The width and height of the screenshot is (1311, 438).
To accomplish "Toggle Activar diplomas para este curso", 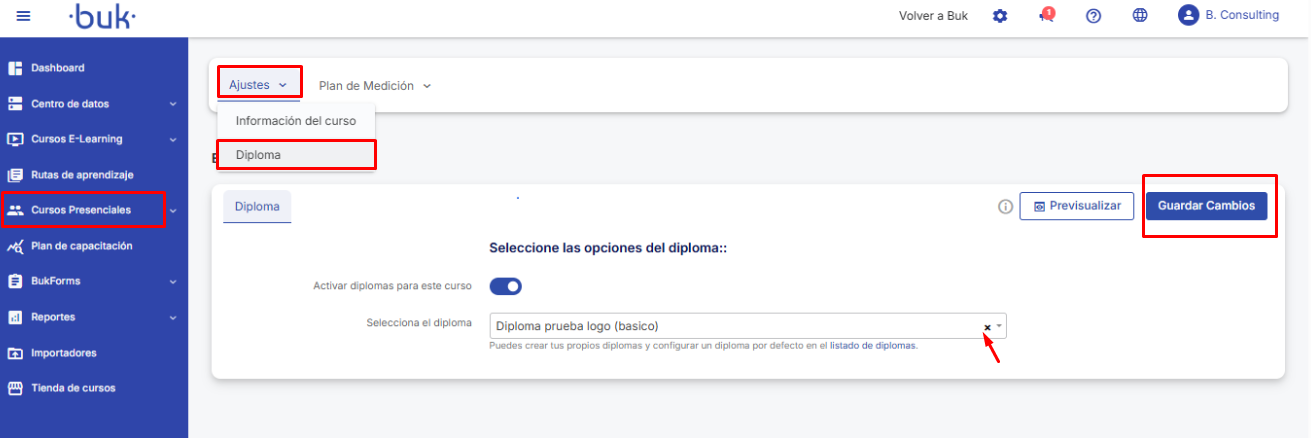I will (506, 287).
